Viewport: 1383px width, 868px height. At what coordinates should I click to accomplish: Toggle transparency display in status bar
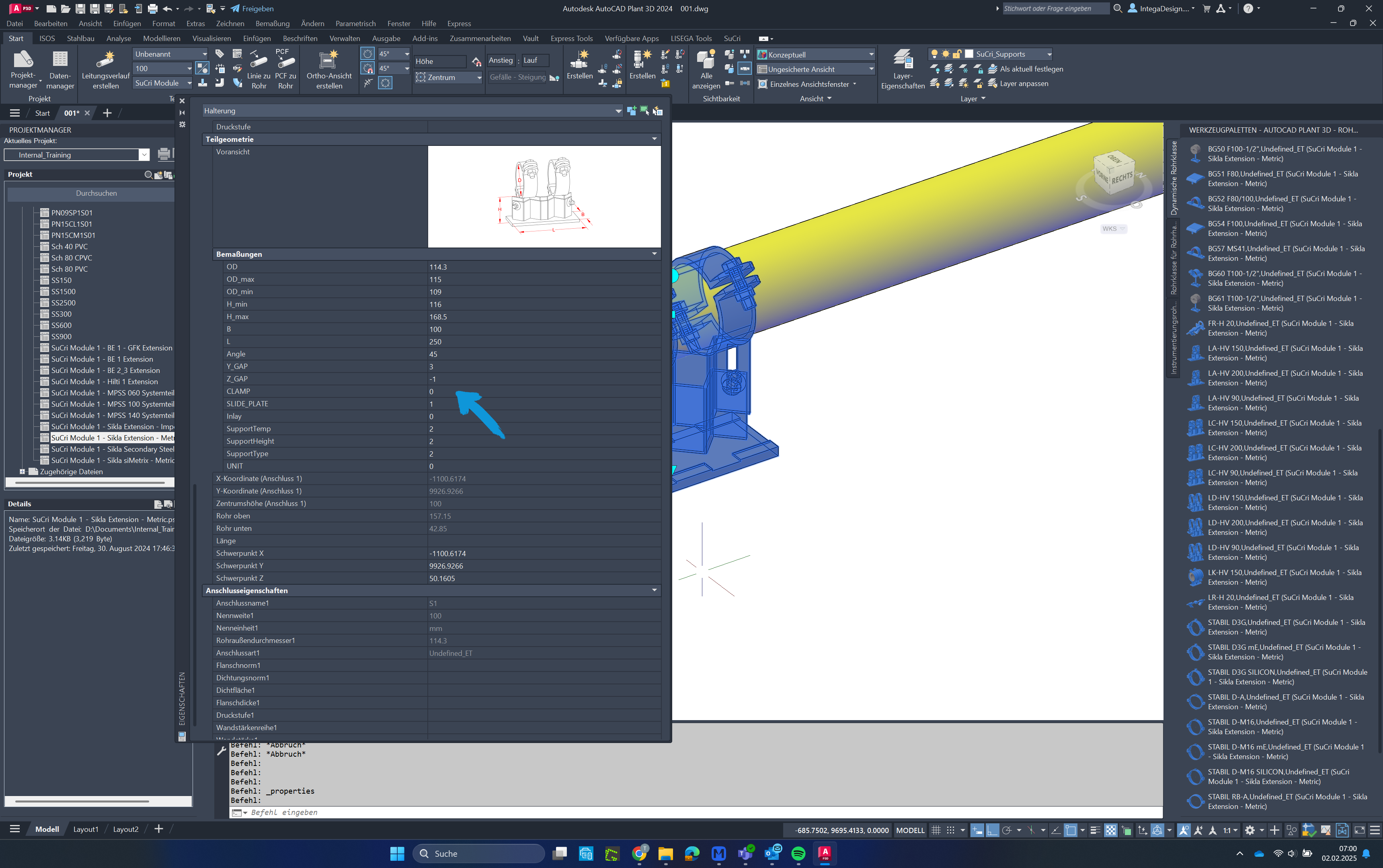1111,830
